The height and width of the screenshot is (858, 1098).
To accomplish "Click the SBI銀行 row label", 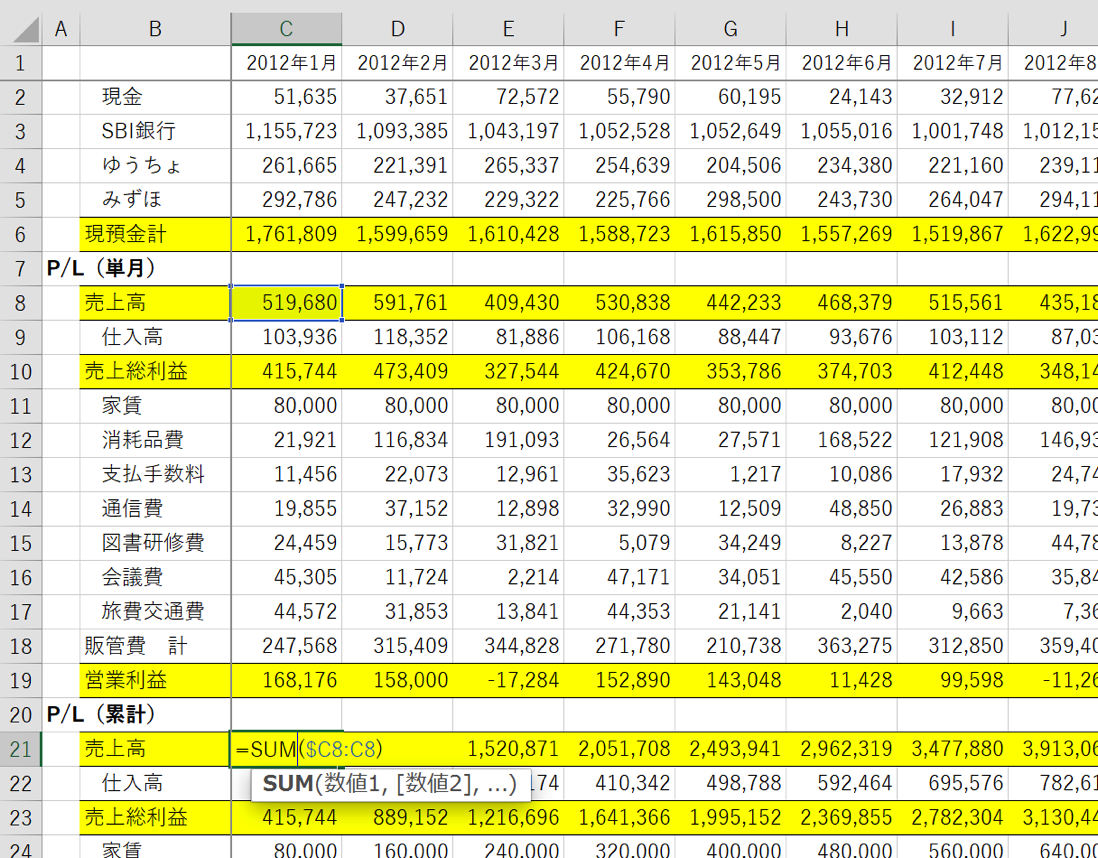I will pos(138,131).
